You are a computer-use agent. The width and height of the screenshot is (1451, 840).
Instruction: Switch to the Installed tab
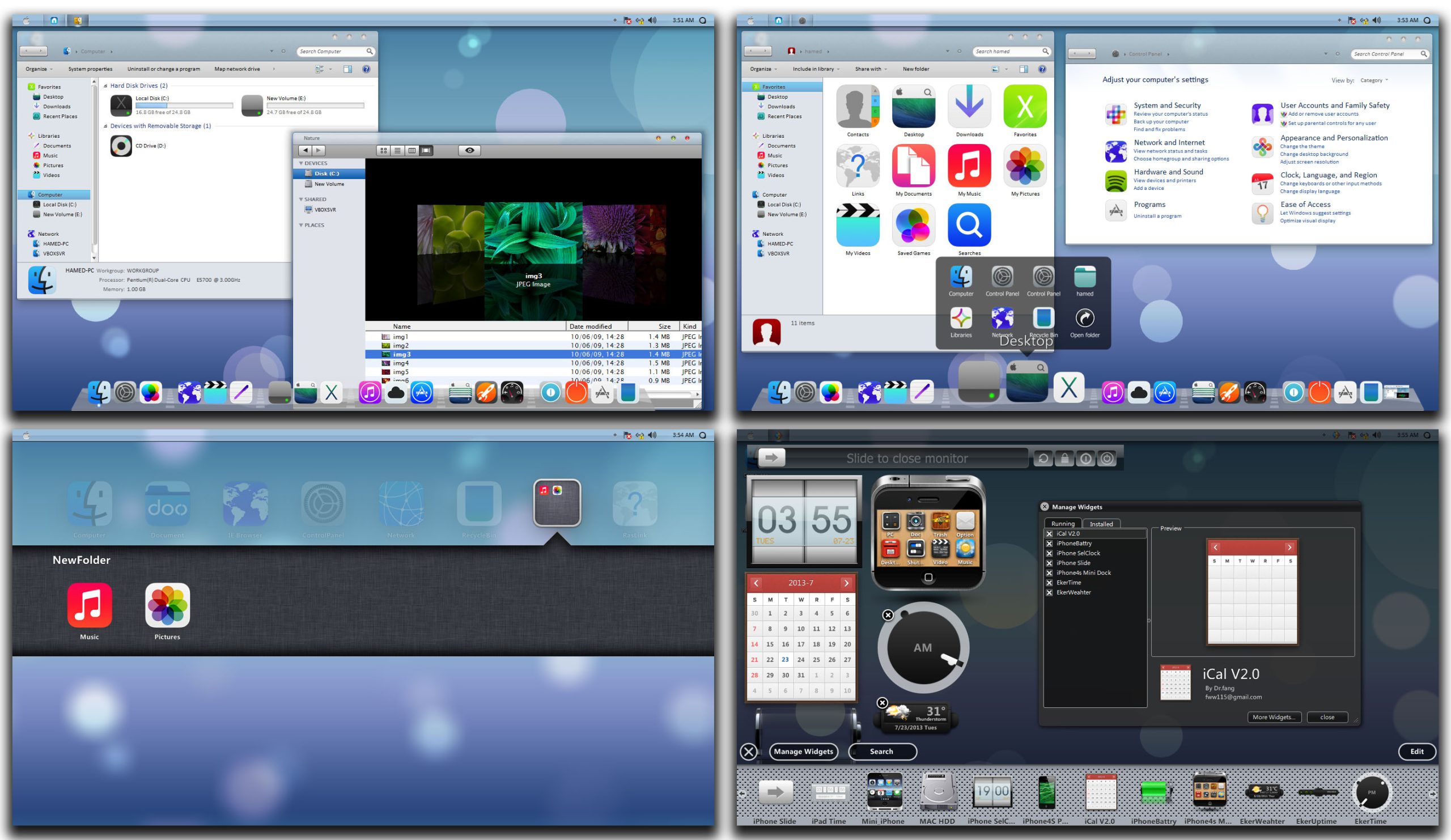pyautogui.click(x=1101, y=524)
